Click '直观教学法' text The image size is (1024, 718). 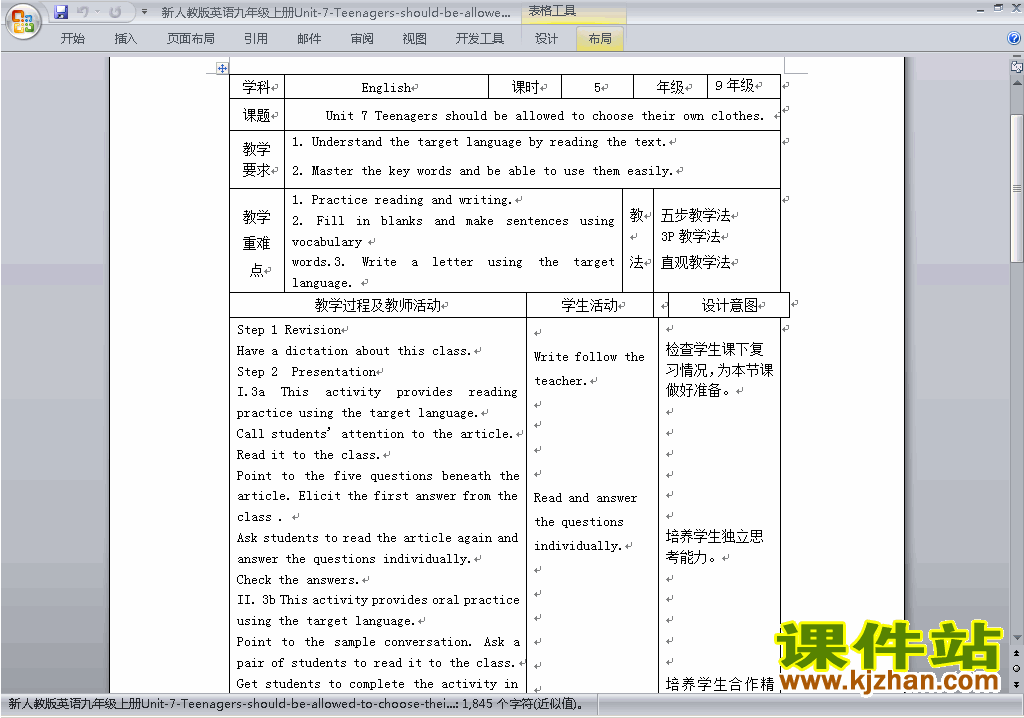coord(696,262)
